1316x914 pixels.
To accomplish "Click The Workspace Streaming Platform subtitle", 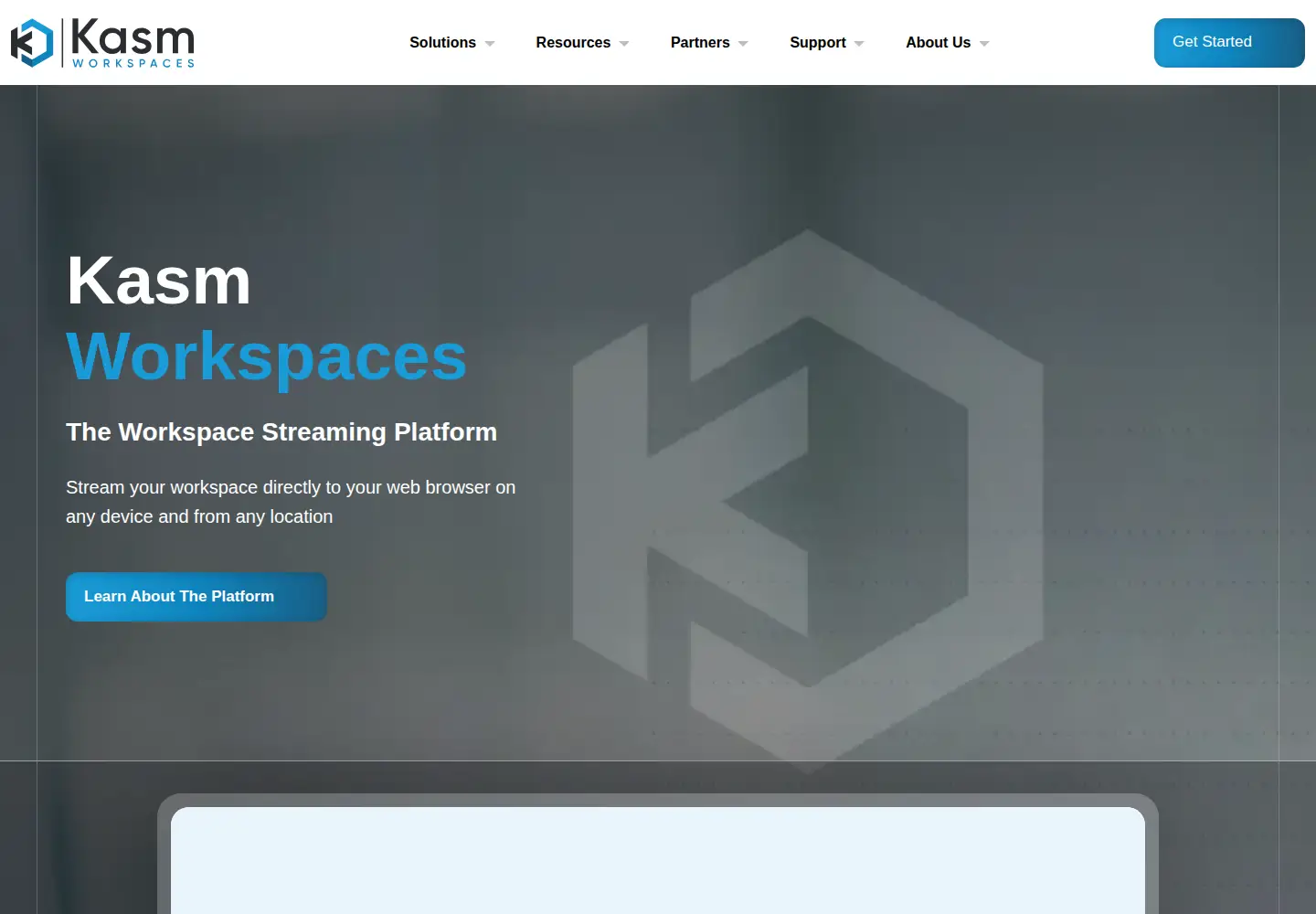I will [281, 431].
